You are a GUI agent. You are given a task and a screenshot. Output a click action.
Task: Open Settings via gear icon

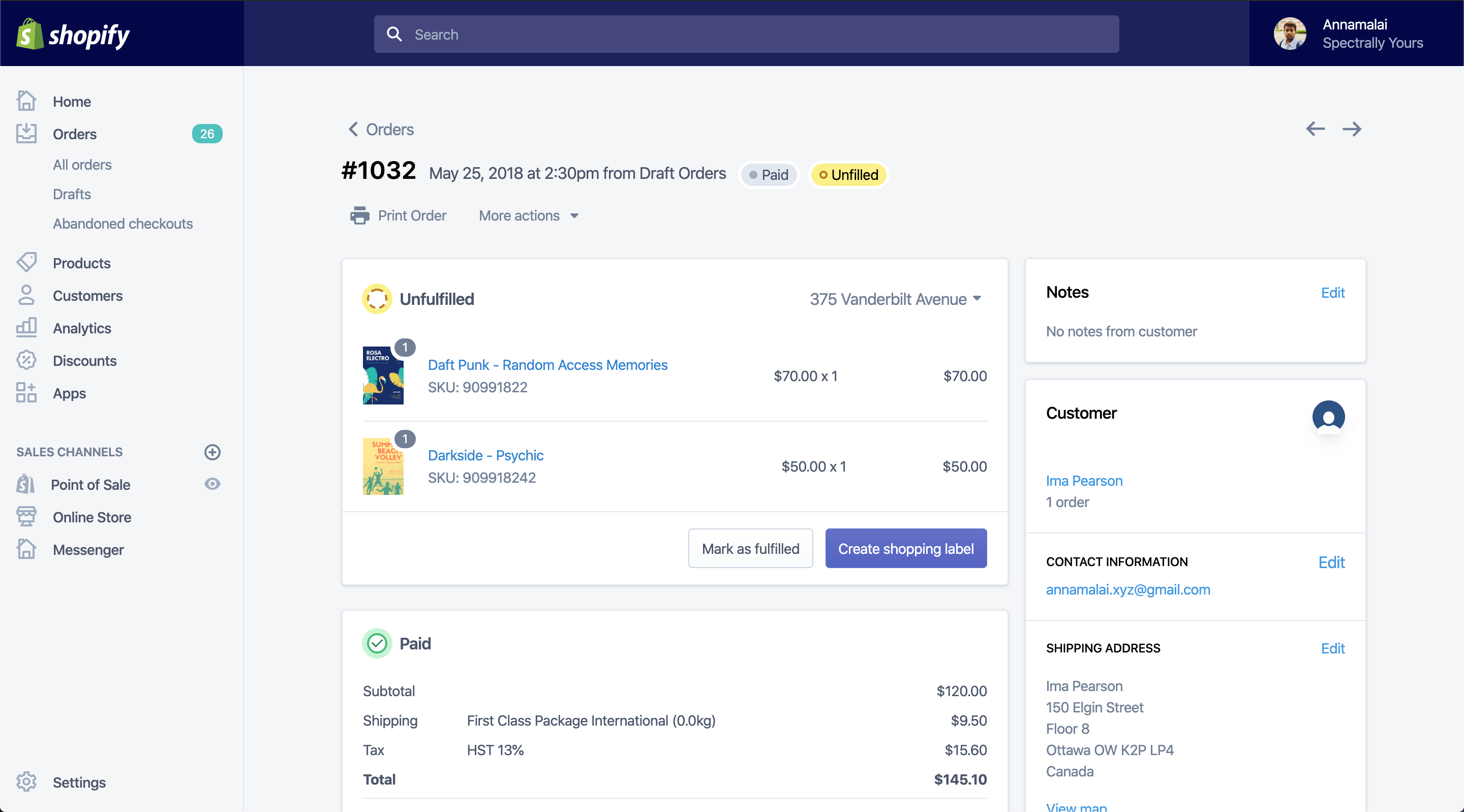(x=26, y=782)
